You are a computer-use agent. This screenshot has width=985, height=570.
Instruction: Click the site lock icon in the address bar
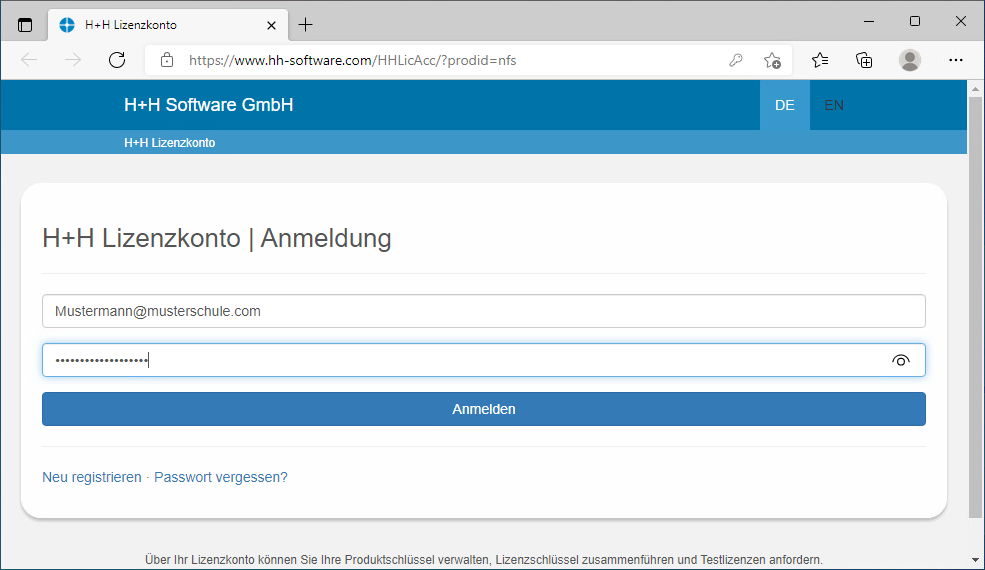(166, 60)
